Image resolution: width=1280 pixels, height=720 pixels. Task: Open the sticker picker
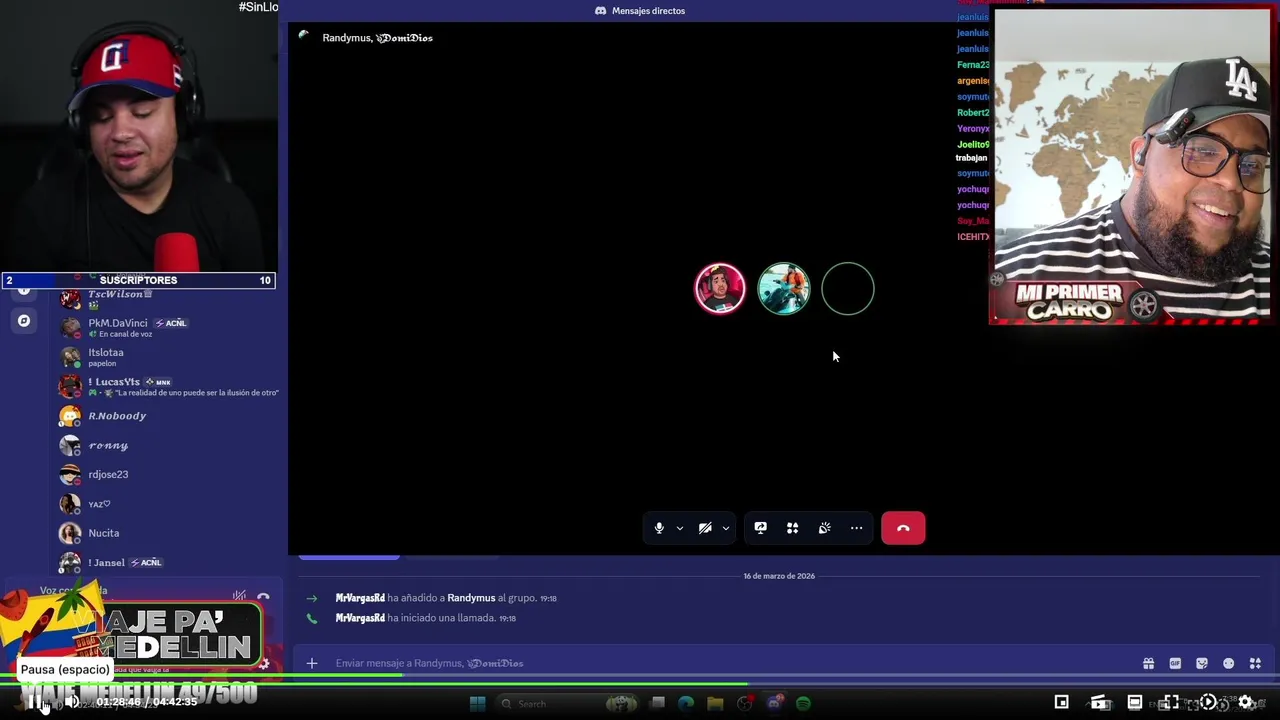(1202, 663)
